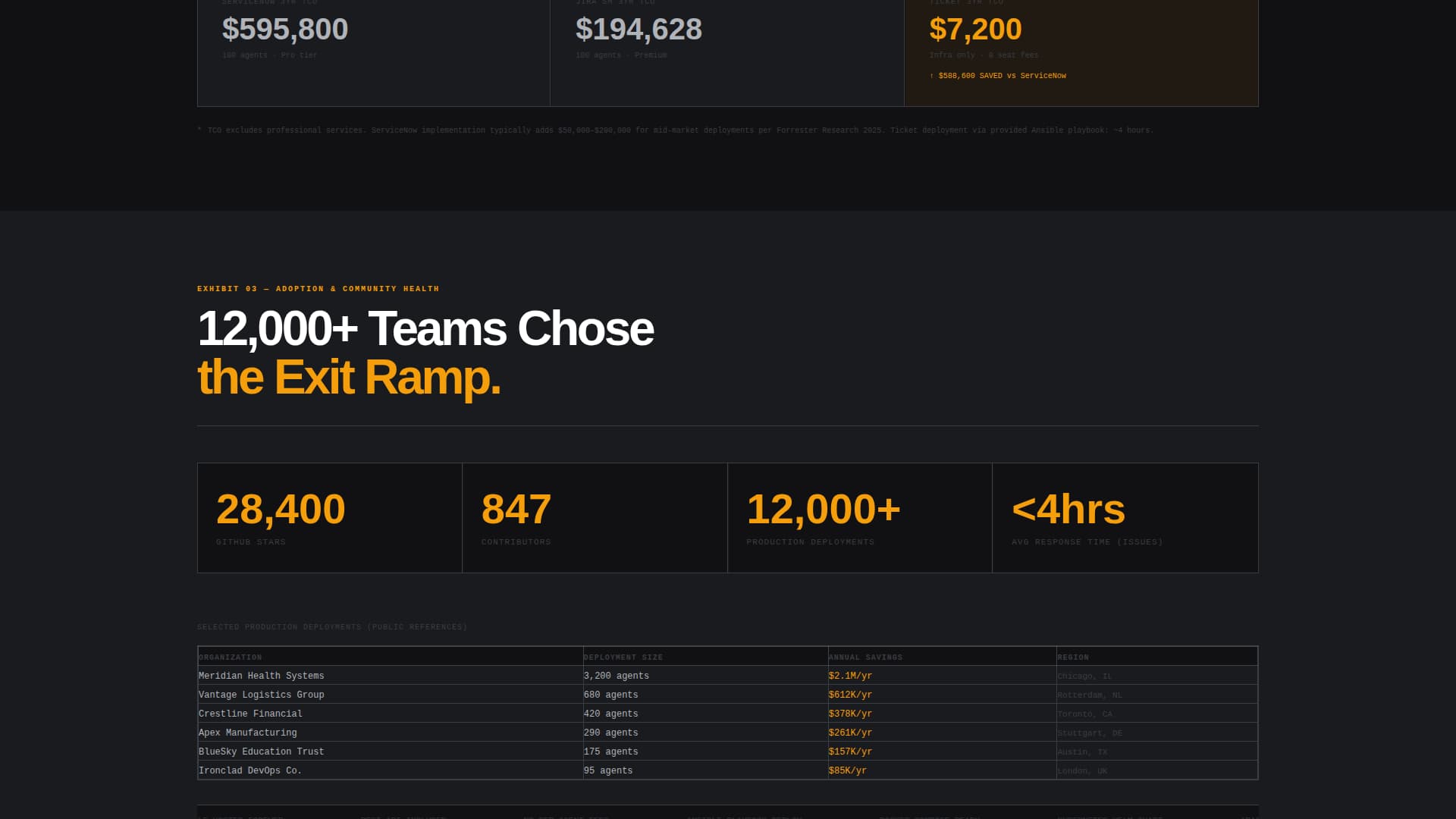The height and width of the screenshot is (819, 1456).
Task: Select the Ironclad DevOps Co. row name
Action: pyautogui.click(x=250, y=770)
